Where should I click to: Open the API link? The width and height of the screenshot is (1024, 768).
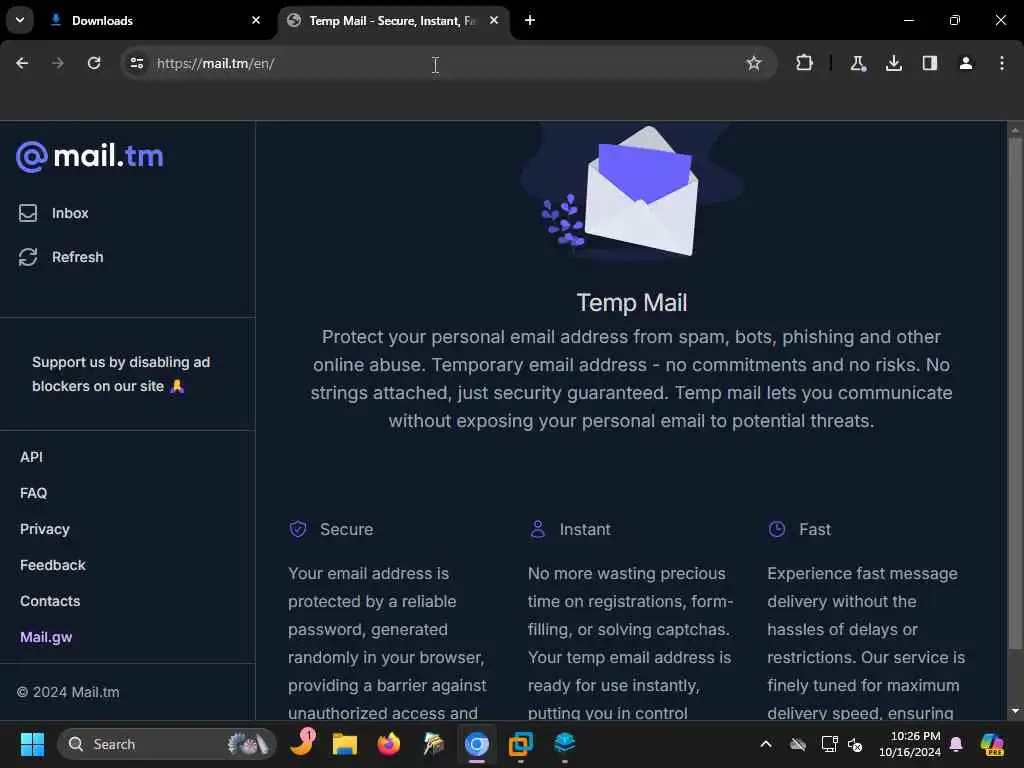[31, 457]
